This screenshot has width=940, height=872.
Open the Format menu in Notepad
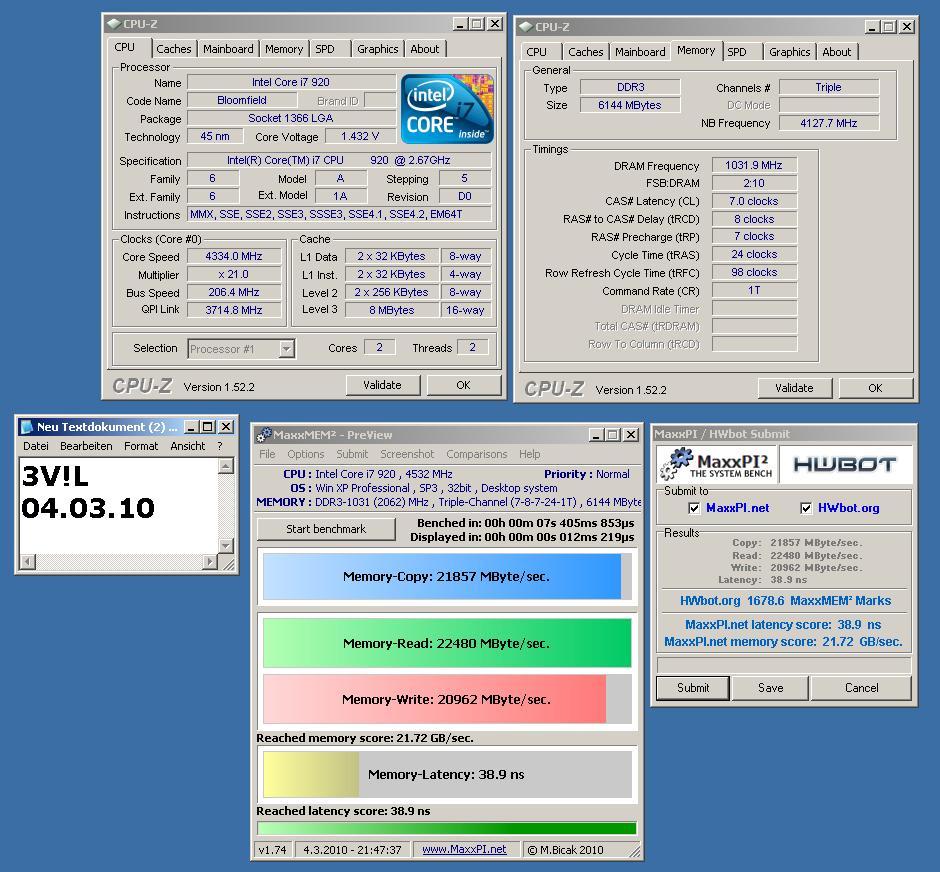click(141, 446)
